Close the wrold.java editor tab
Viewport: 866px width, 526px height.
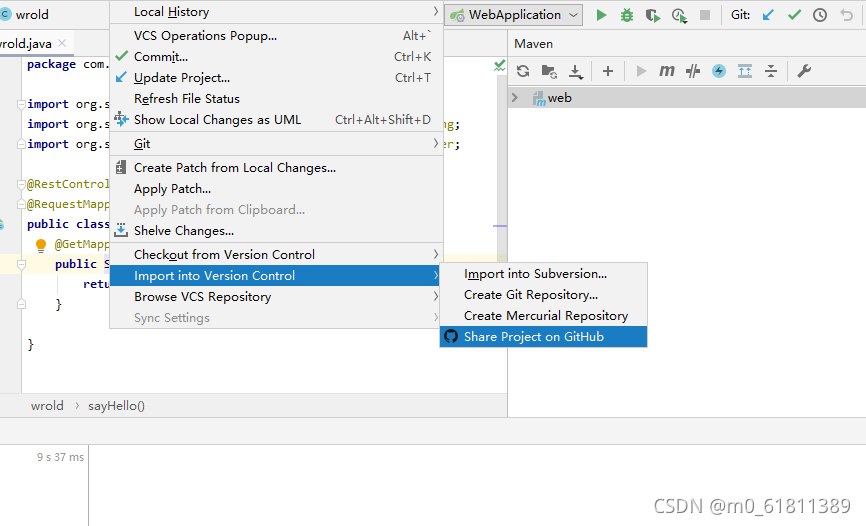point(62,43)
